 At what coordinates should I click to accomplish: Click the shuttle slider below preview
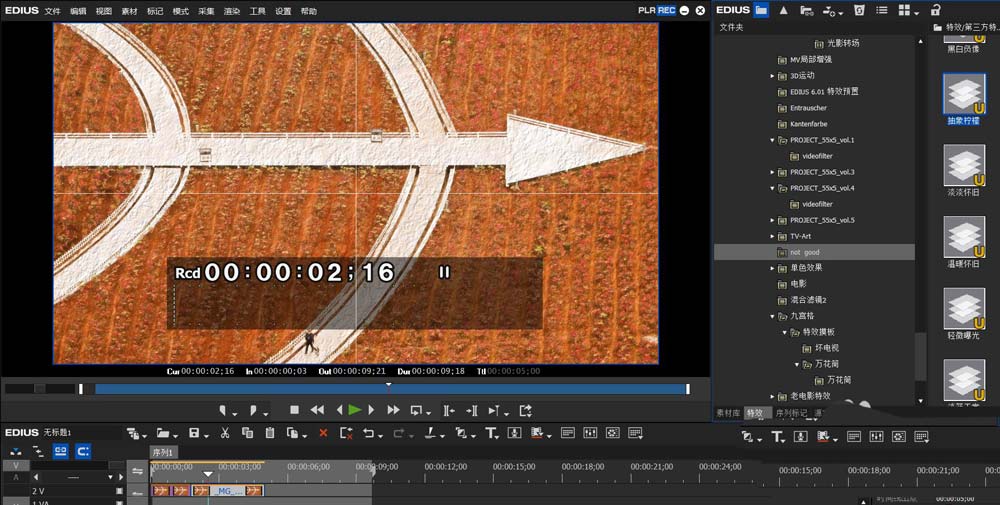pos(40,388)
